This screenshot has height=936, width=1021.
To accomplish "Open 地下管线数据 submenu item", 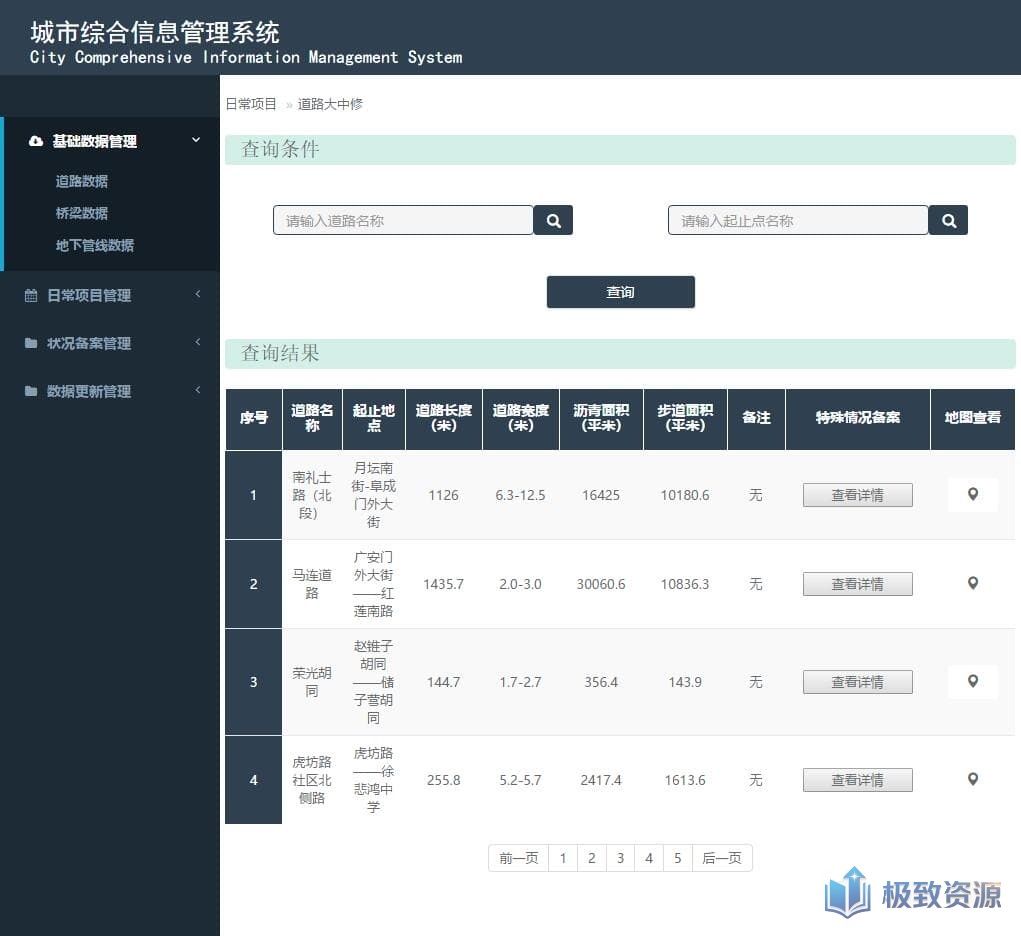I will coord(94,246).
